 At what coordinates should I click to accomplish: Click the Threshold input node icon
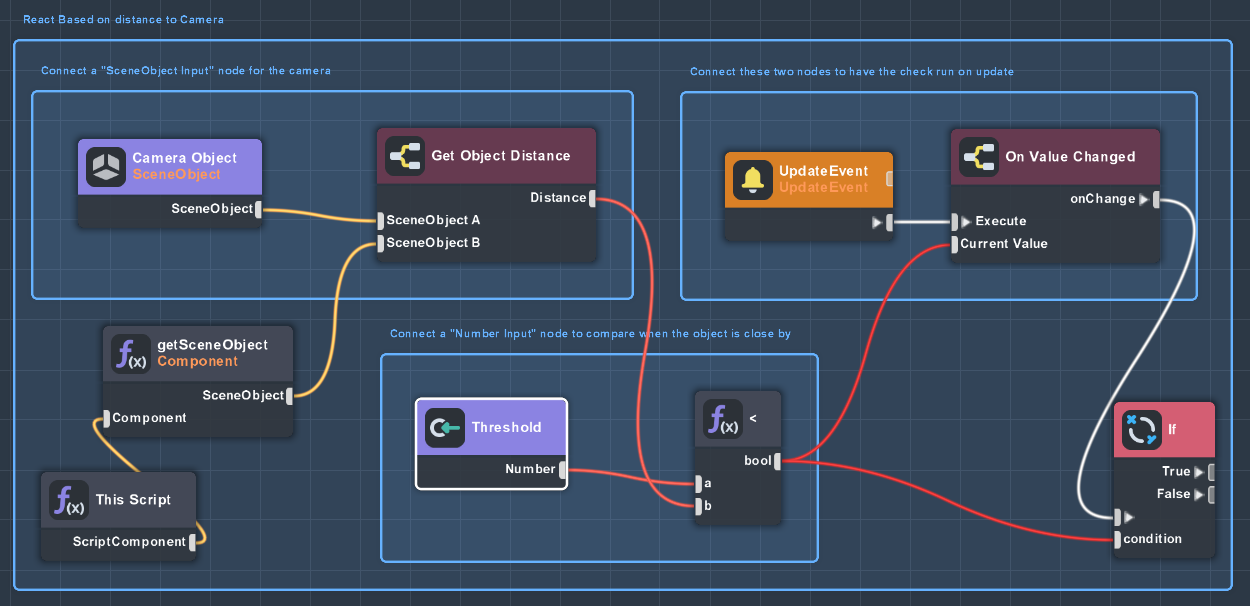444,428
